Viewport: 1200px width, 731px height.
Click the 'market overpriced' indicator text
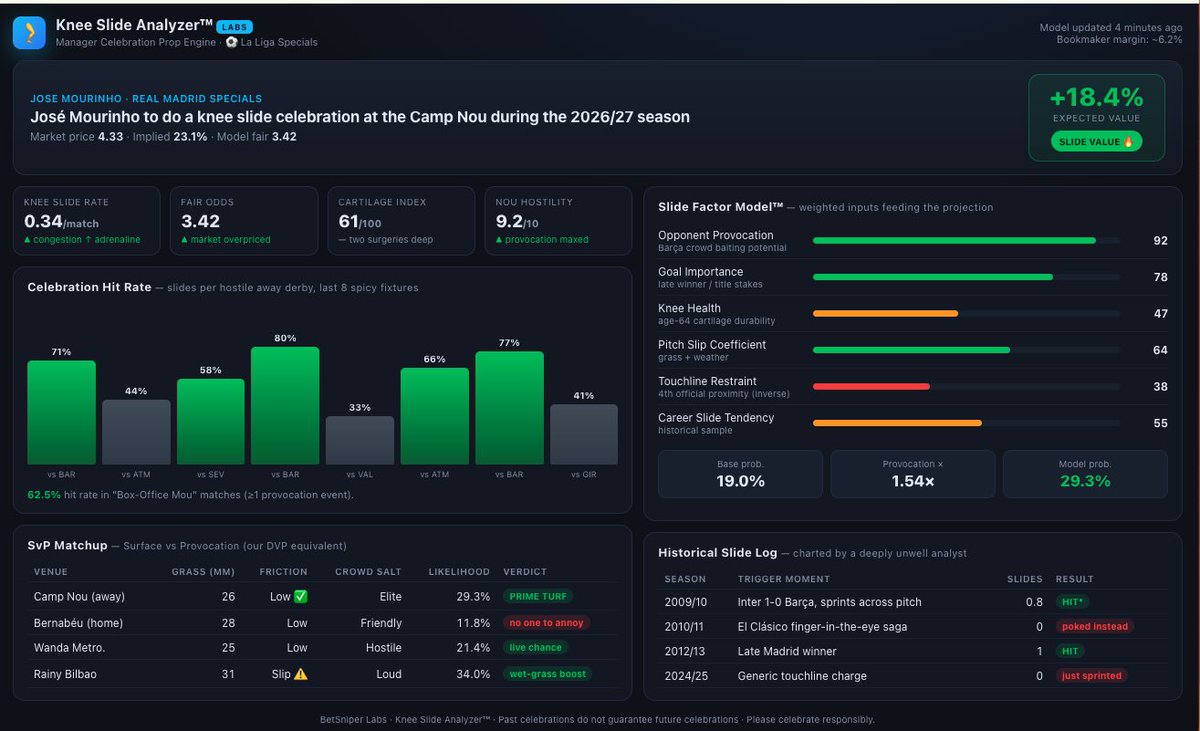pyautogui.click(x=225, y=240)
